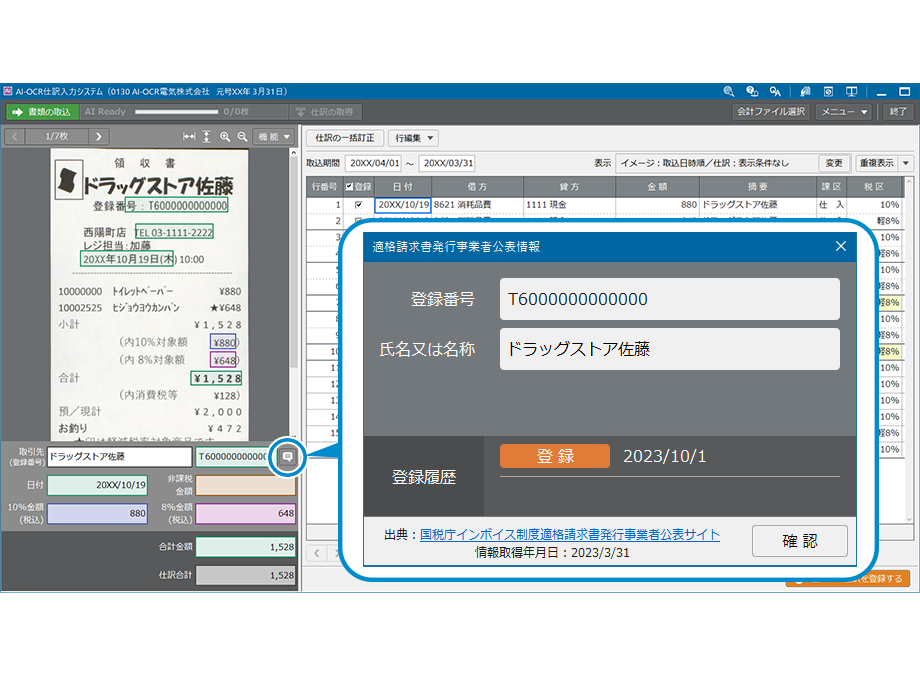Screen dimensions: 920x700
Task: Select the 1111 現金 credit cell
Action: [569, 205]
